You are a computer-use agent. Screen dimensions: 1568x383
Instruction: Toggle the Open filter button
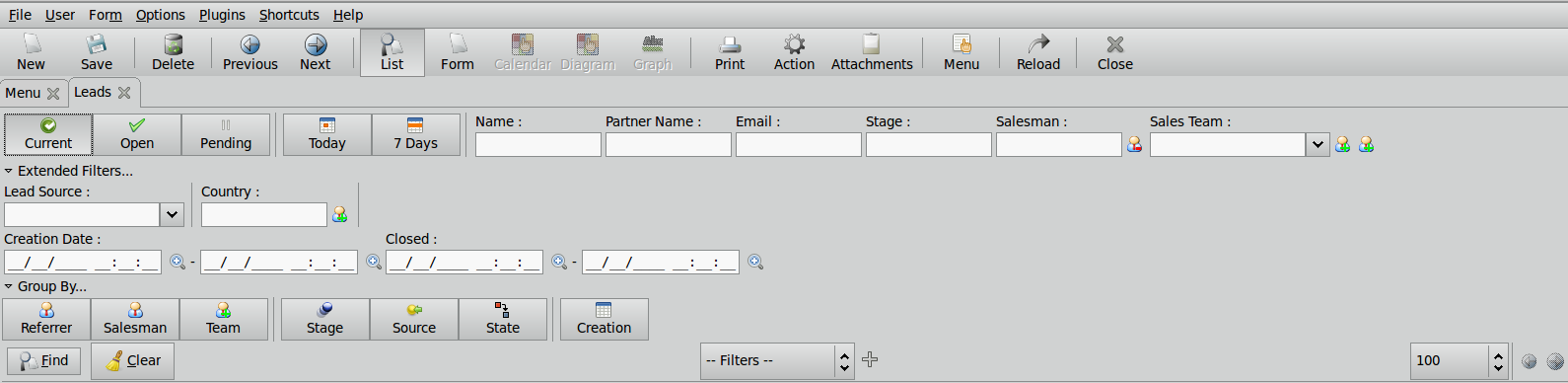point(137,134)
